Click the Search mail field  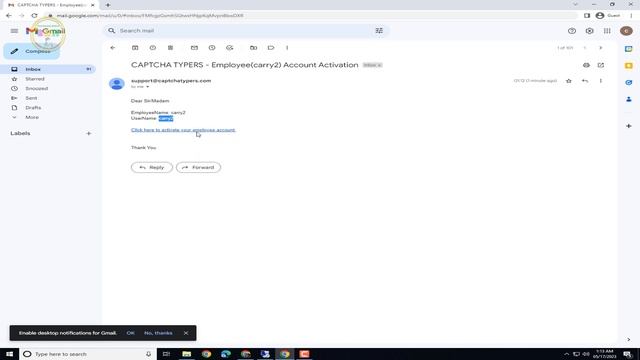point(245,31)
